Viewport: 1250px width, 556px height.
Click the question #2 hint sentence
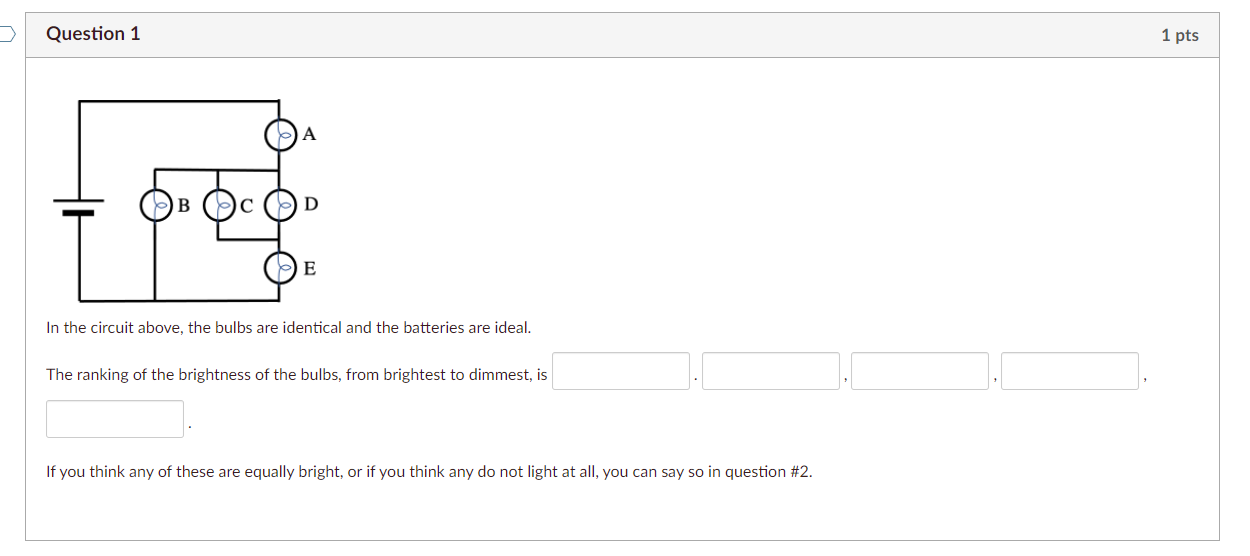pyautogui.click(x=429, y=472)
